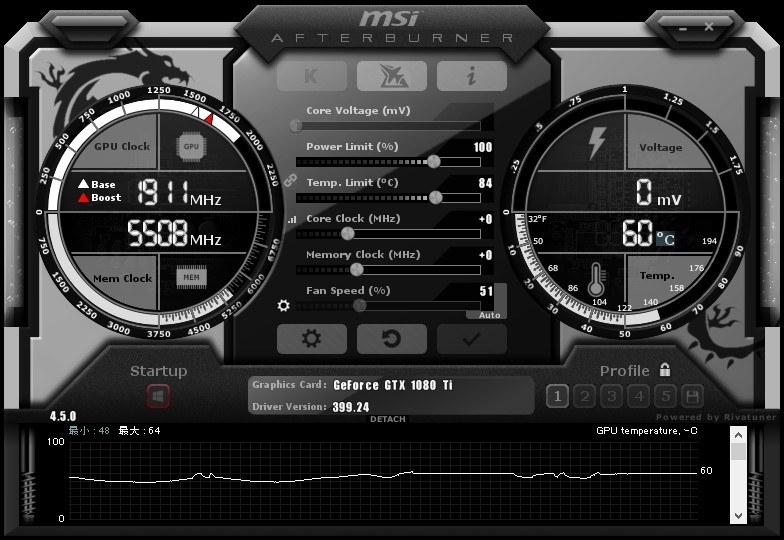Open the Kombustor K button

coord(312,76)
